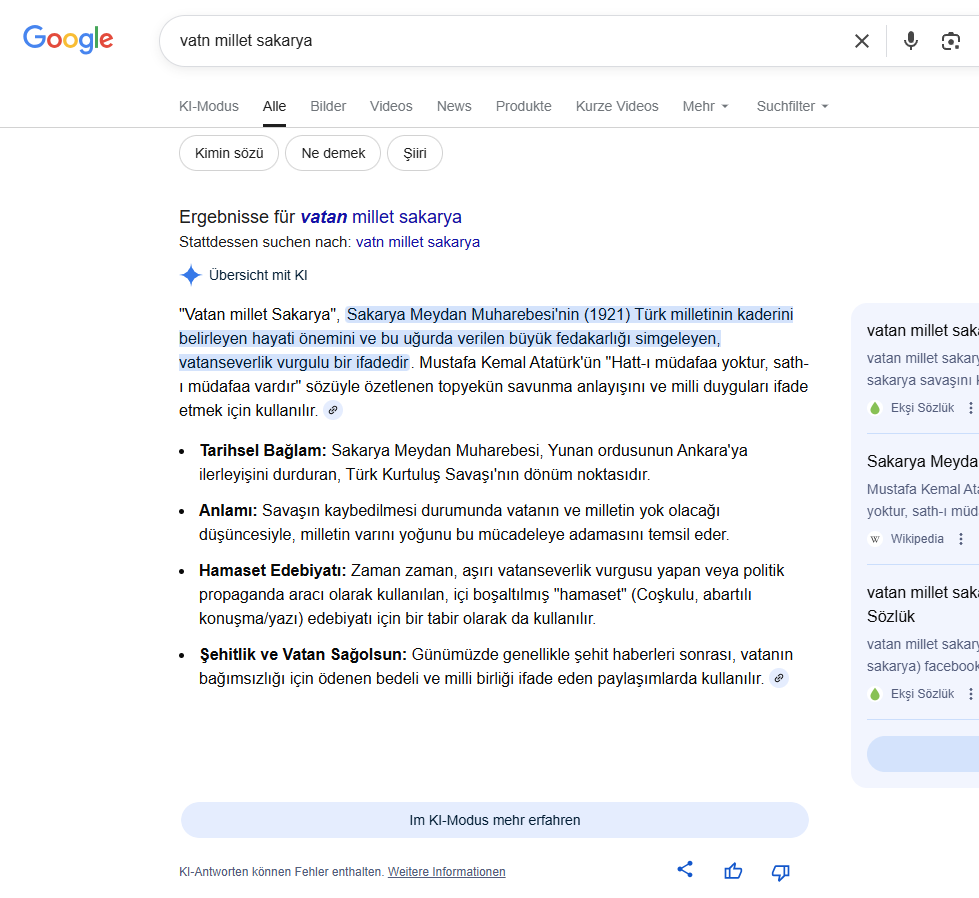Open the Suchfilter dropdown
This screenshot has height=898, width=979.
point(792,106)
